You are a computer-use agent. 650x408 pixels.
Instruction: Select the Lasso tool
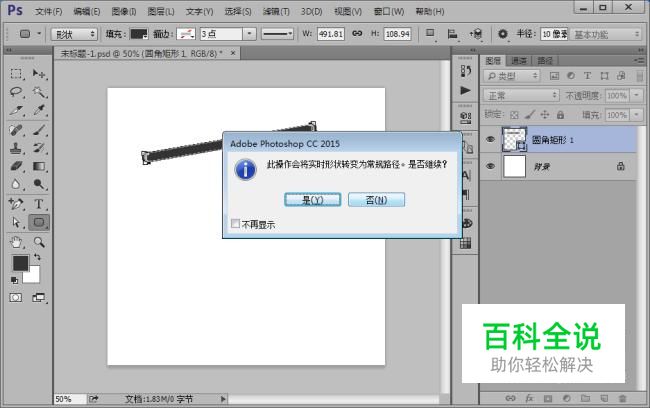(16, 92)
